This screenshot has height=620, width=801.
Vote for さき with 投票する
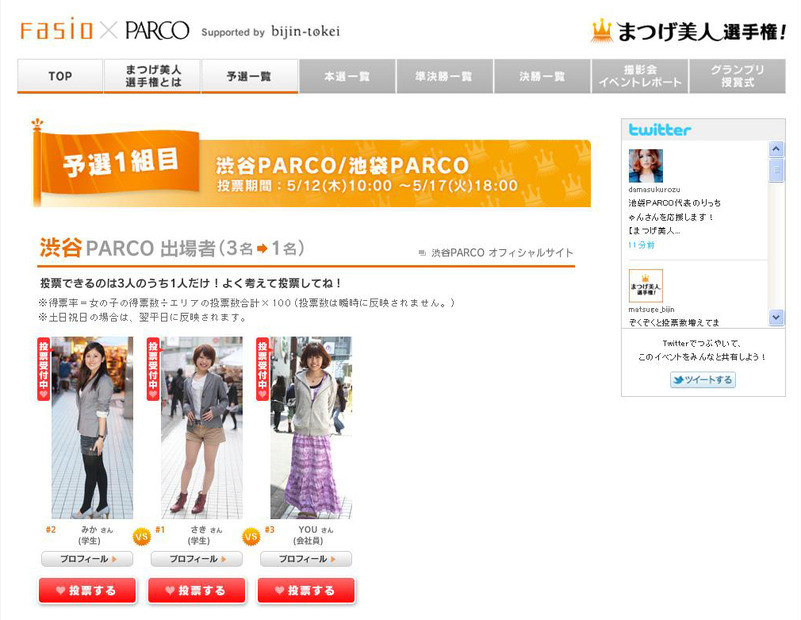pos(197,591)
